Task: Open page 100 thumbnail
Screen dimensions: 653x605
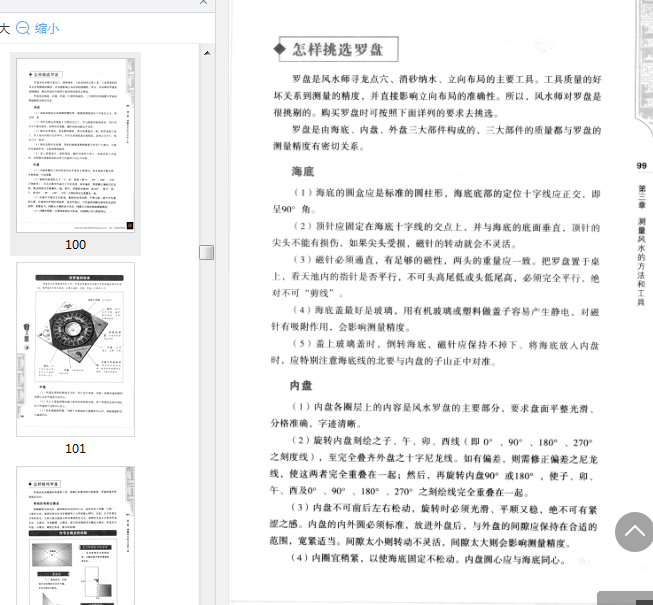Action: tap(75, 145)
